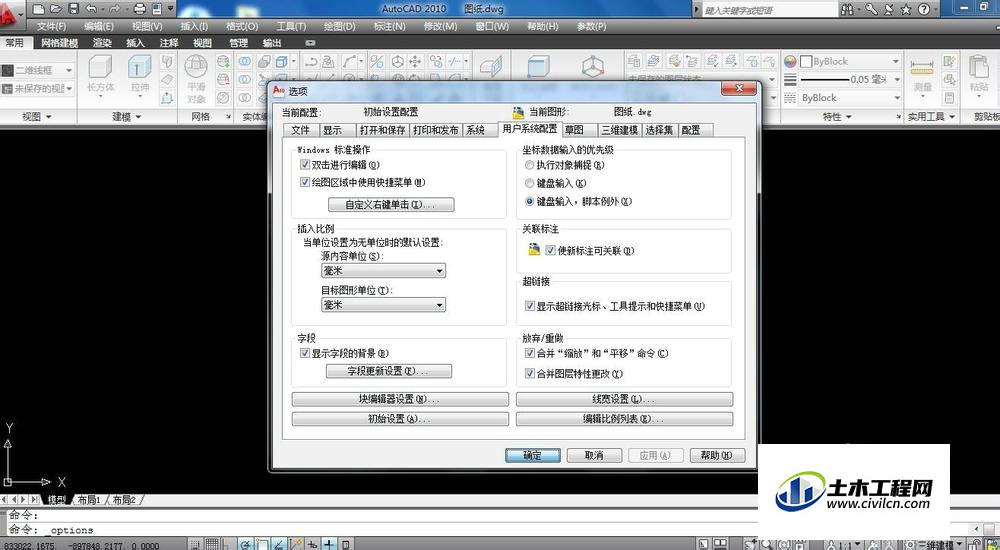The width and height of the screenshot is (1000, 550).
Task: Select 键盘输入，脚本例外 radio option
Action: tap(529, 201)
